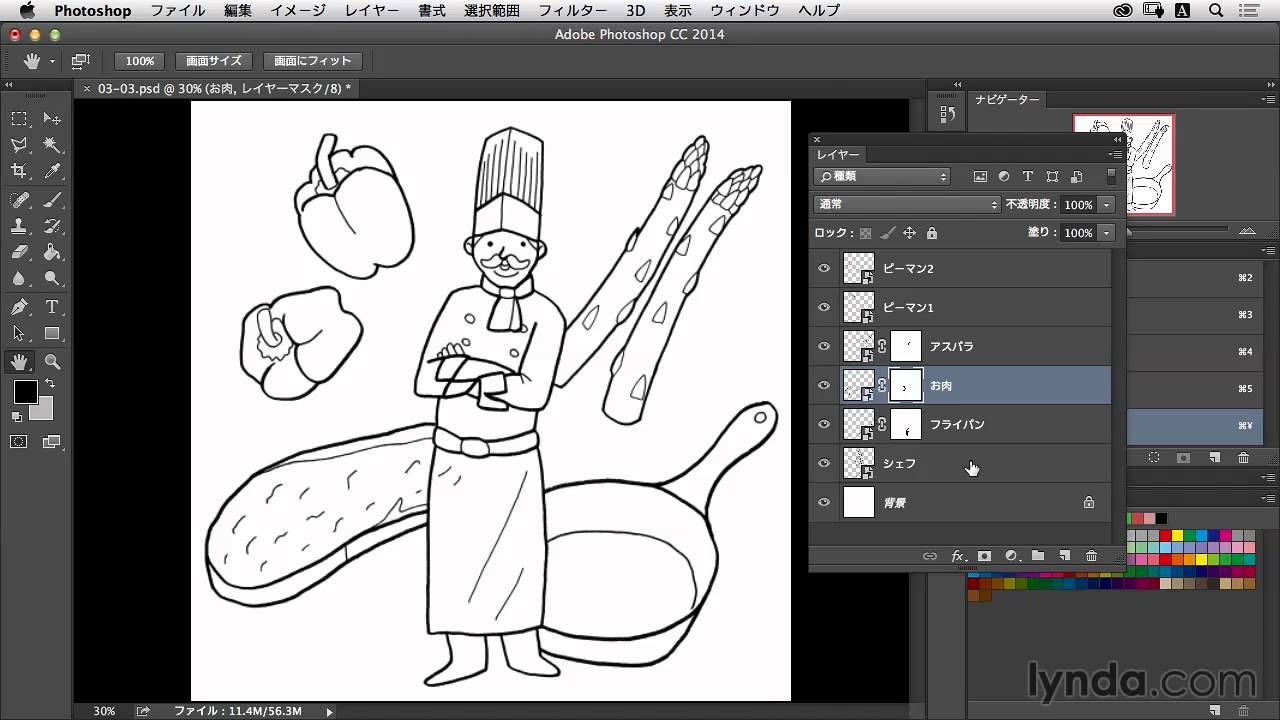Open the ファイル menu
The image size is (1280, 720).
point(177,11)
